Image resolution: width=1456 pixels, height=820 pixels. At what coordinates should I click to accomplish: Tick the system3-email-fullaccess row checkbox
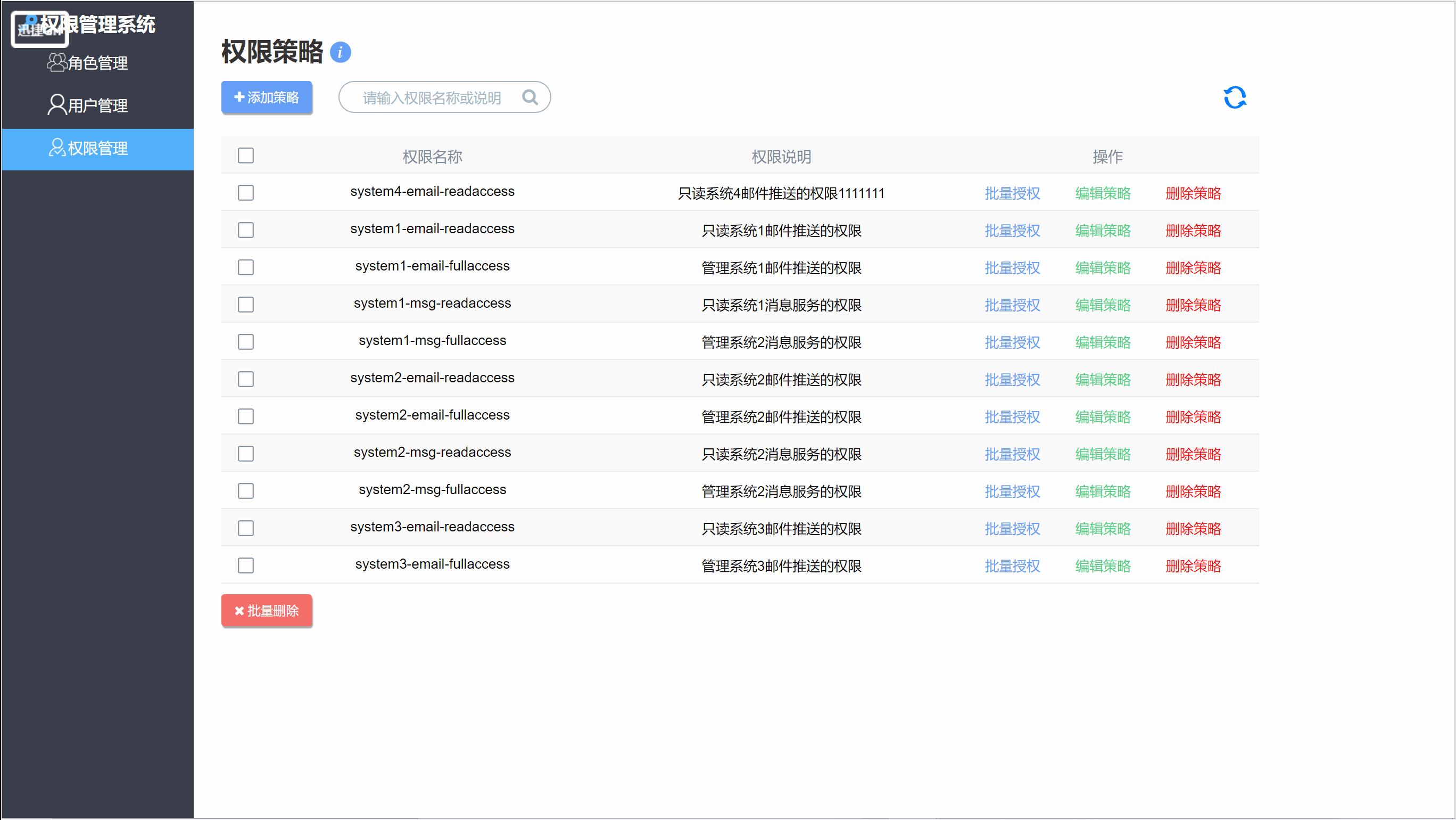(x=246, y=565)
